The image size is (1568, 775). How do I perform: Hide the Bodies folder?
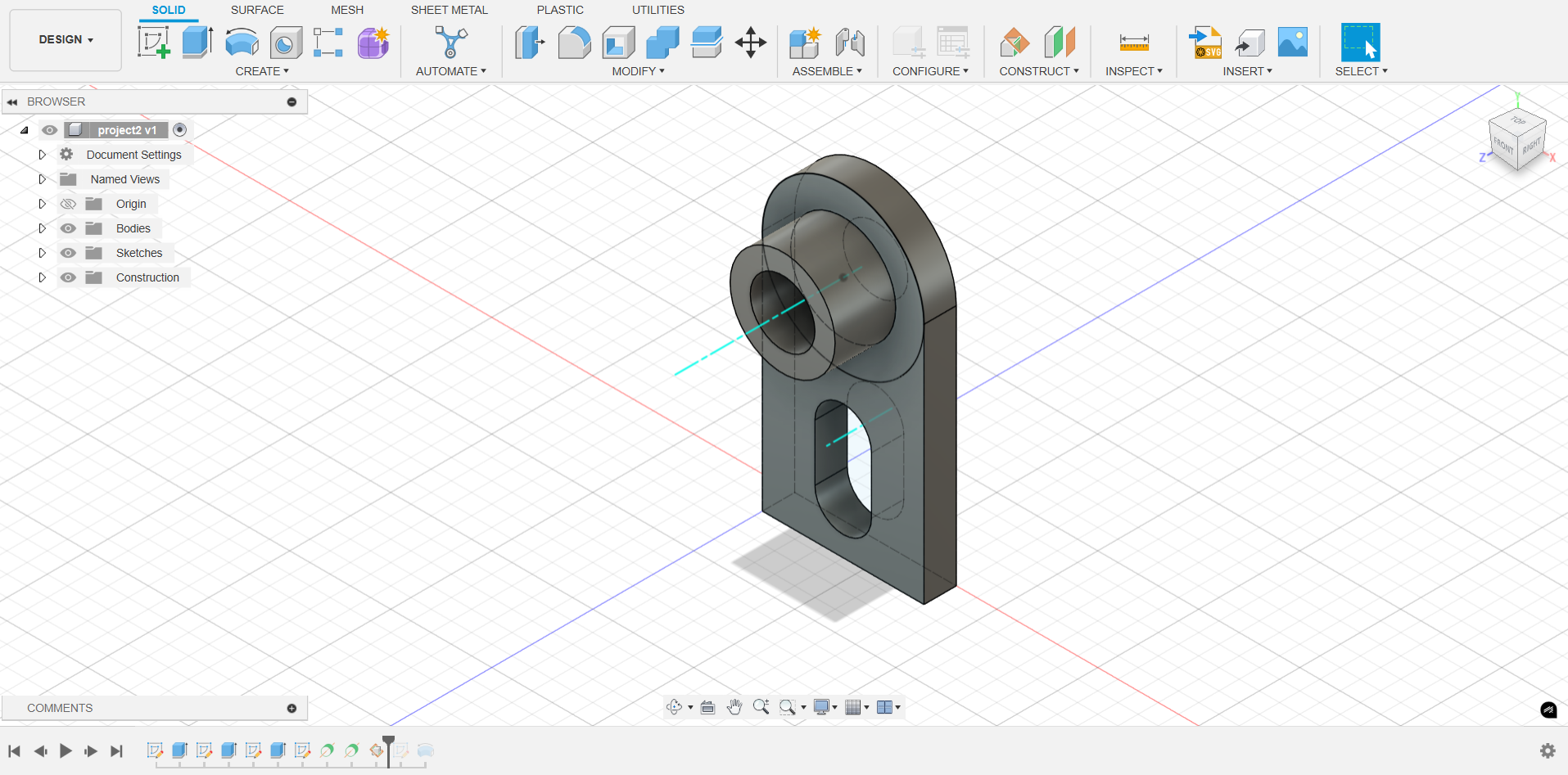[x=68, y=228]
